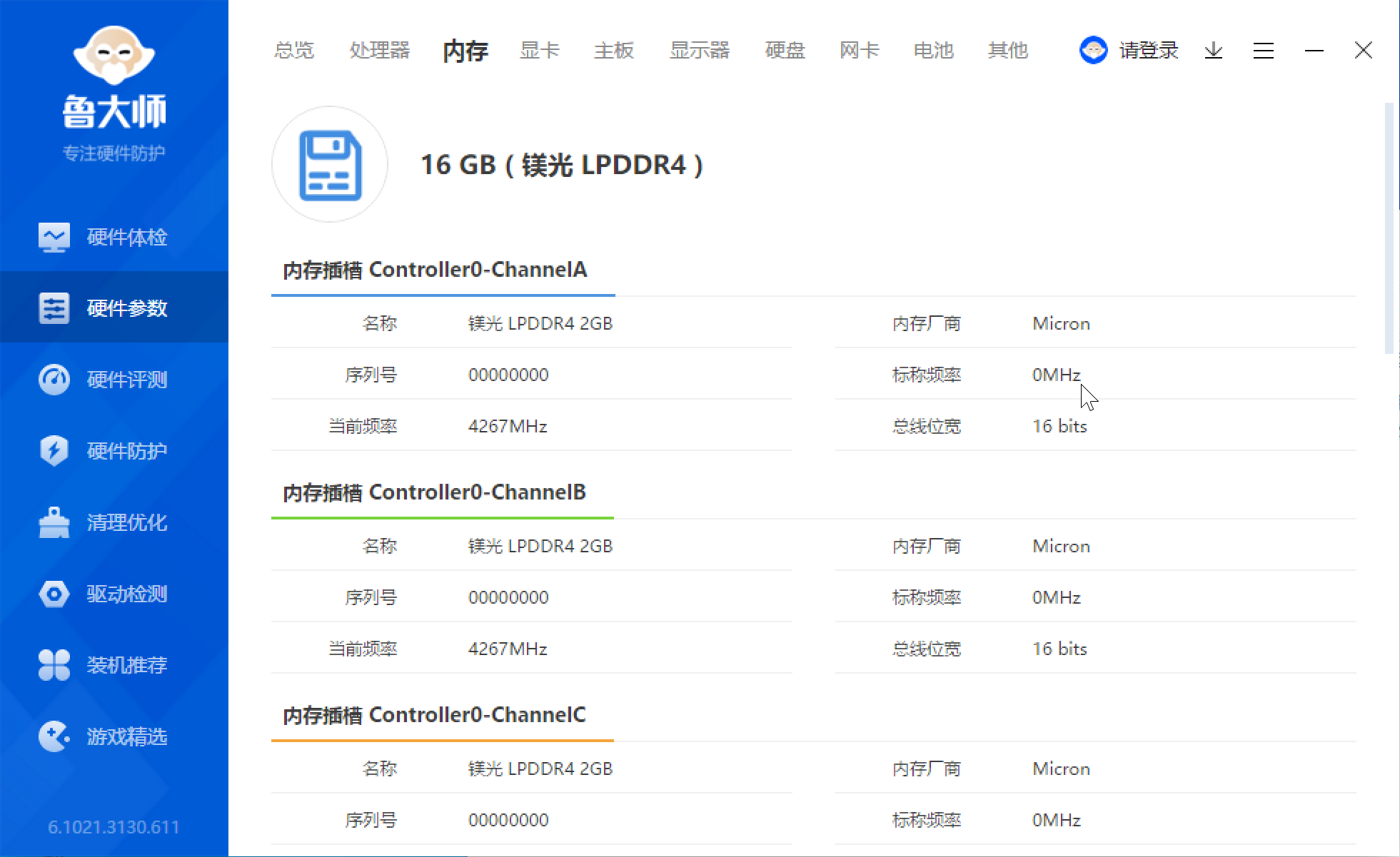The height and width of the screenshot is (857, 1400).
Task: Open the 硬件体检 sidebar label
Action: pos(127,237)
